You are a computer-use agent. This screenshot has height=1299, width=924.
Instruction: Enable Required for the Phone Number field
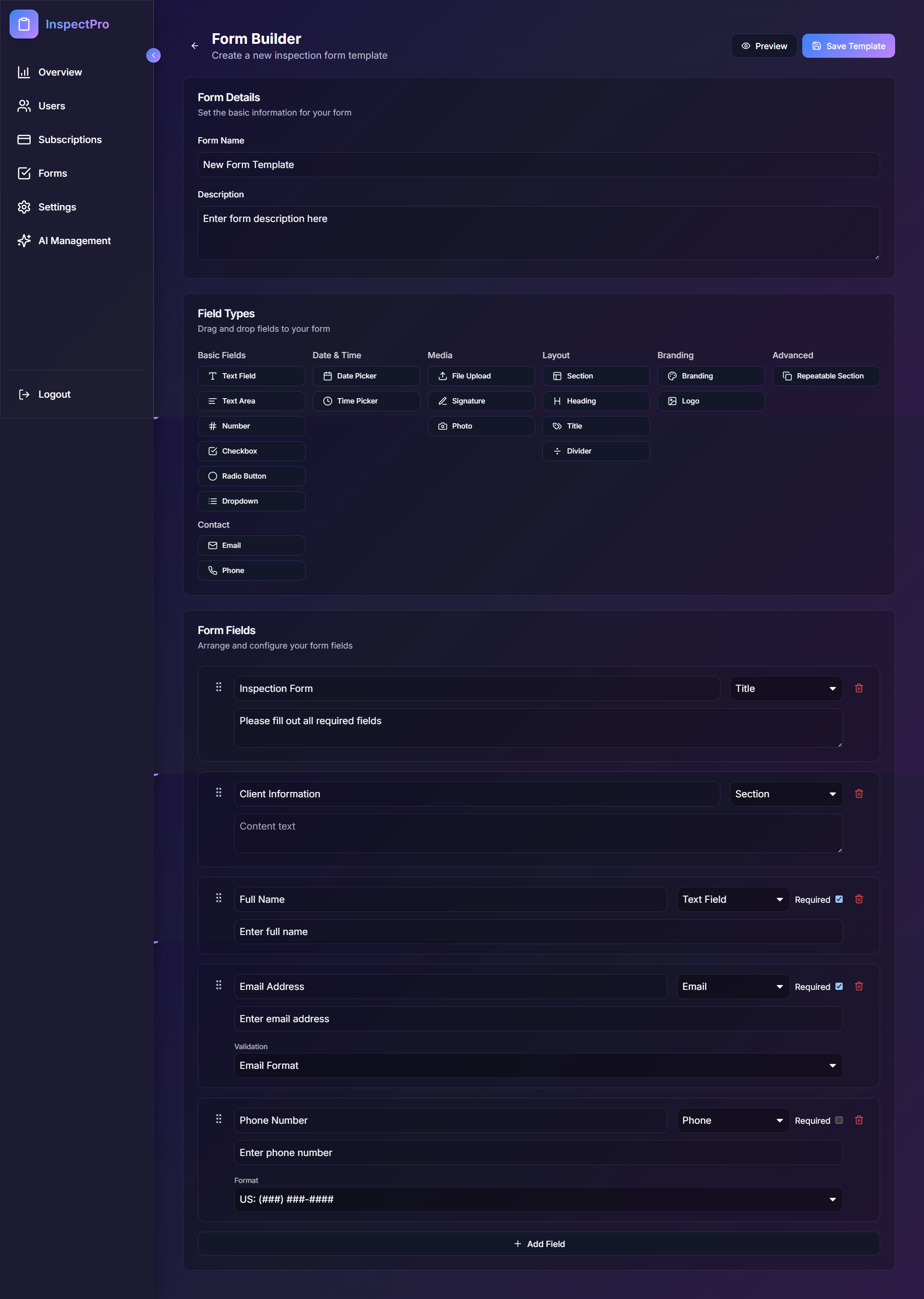[839, 1120]
